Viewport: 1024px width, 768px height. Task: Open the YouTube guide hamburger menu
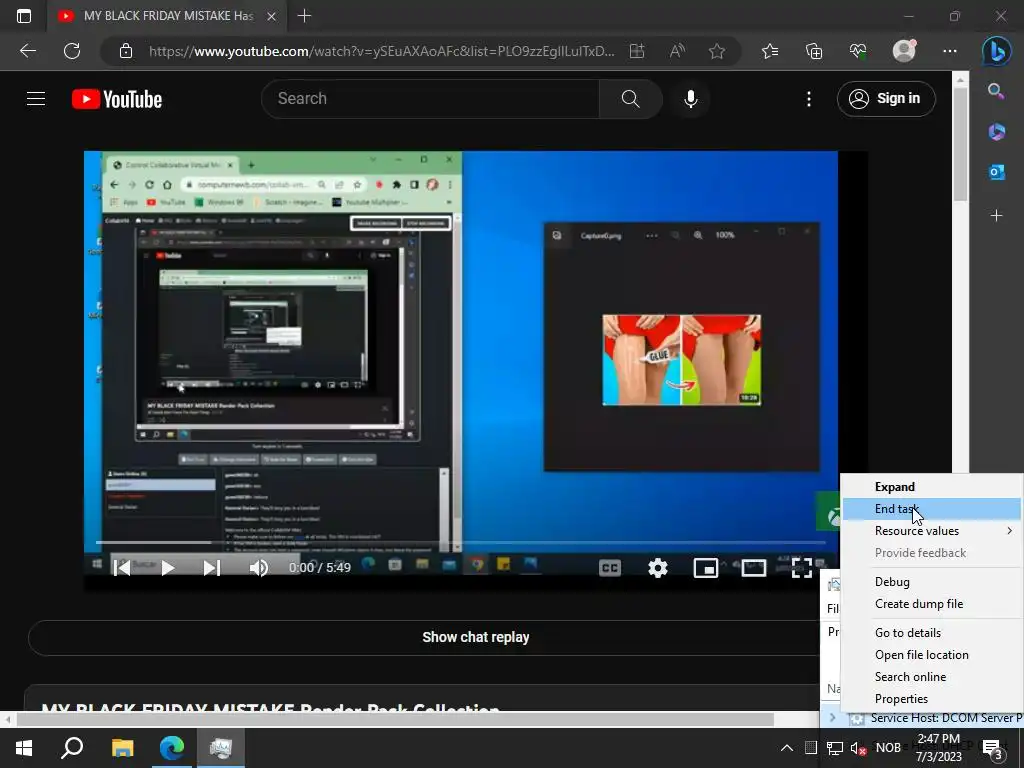tap(36, 99)
